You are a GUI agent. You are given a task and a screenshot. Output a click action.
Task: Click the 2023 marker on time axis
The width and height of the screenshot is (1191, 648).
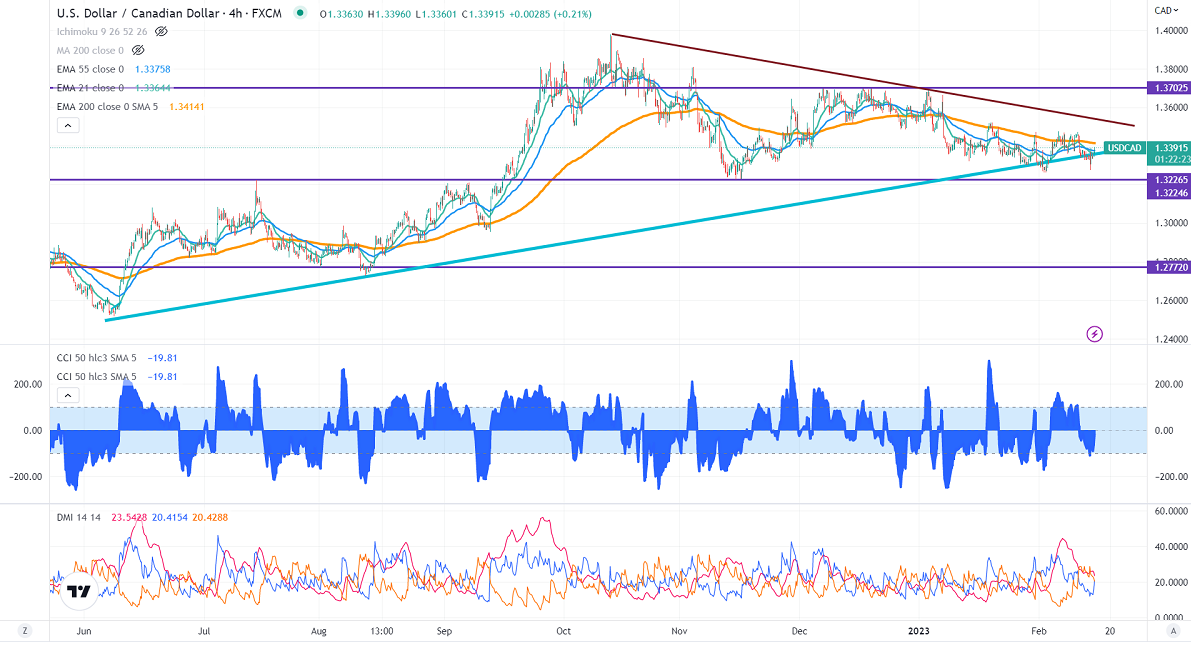920,631
